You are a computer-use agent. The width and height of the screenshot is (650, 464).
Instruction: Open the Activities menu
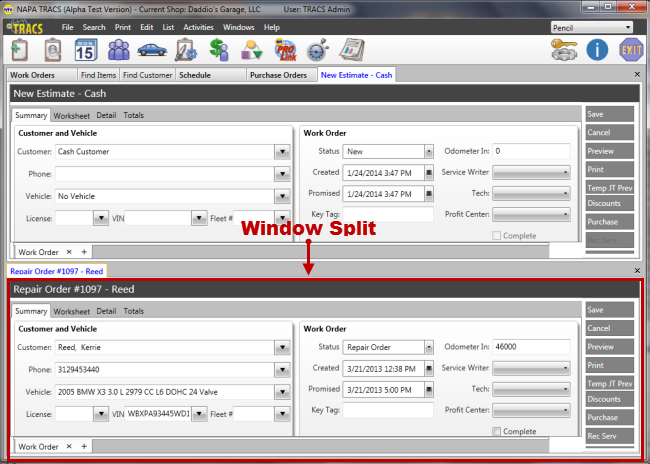point(198,27)
